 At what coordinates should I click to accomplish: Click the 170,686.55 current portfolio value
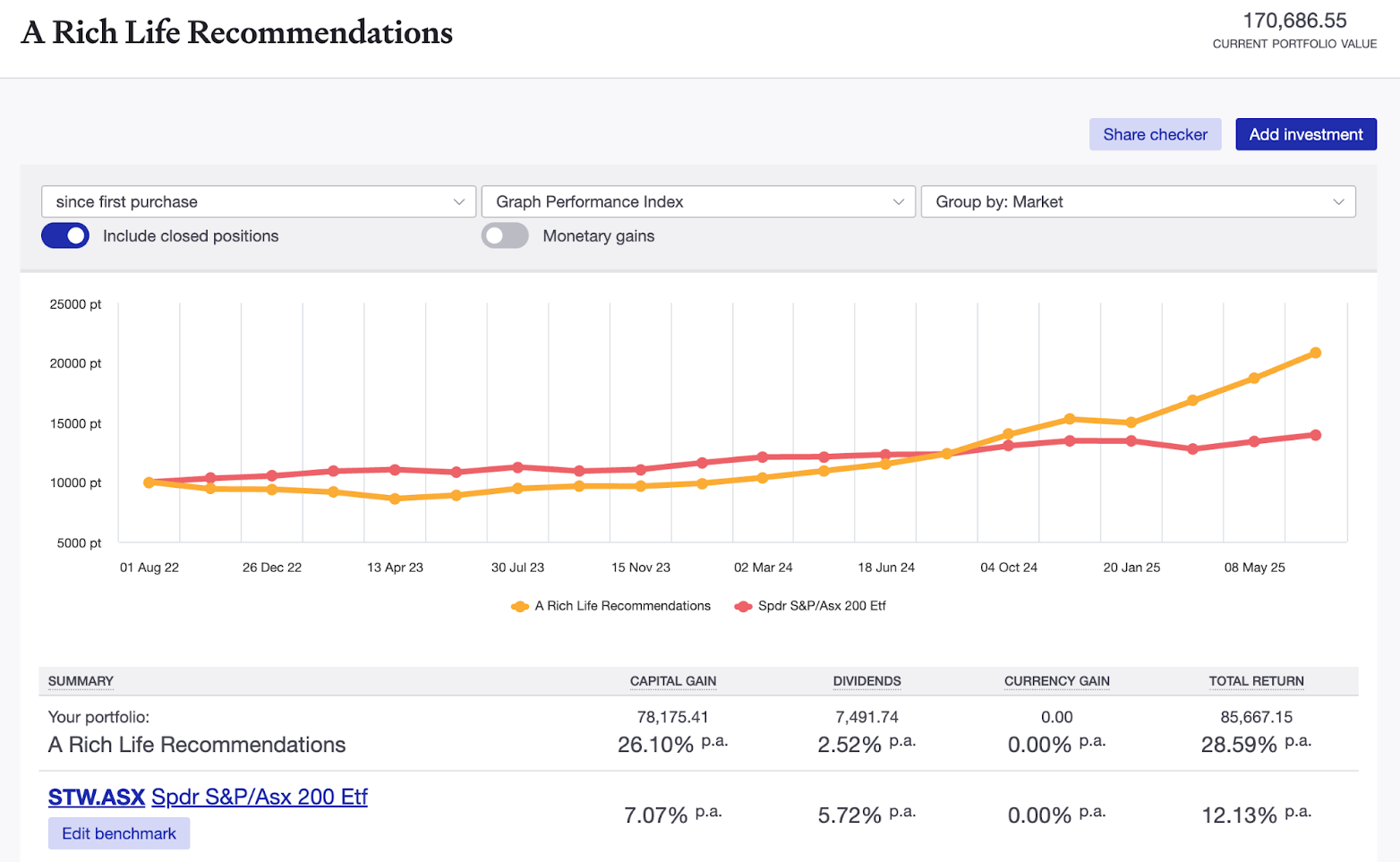coord(1294,21)
